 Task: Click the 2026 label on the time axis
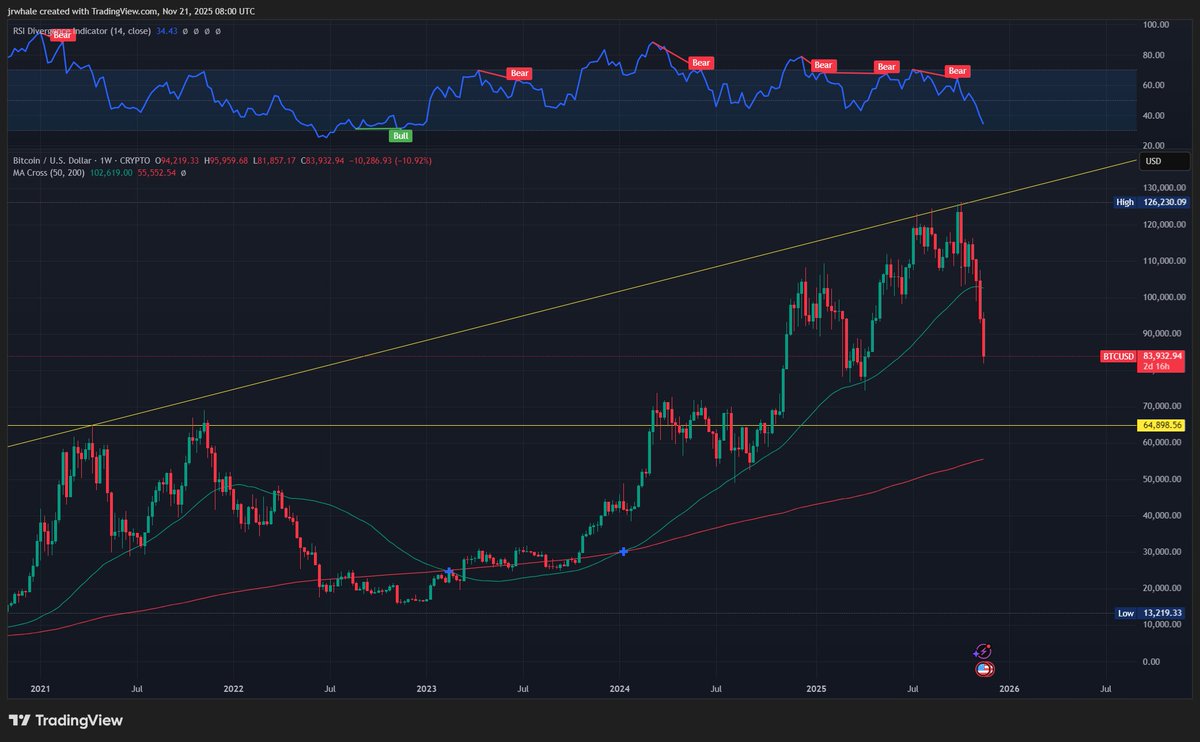click(x=1010, y=688)
